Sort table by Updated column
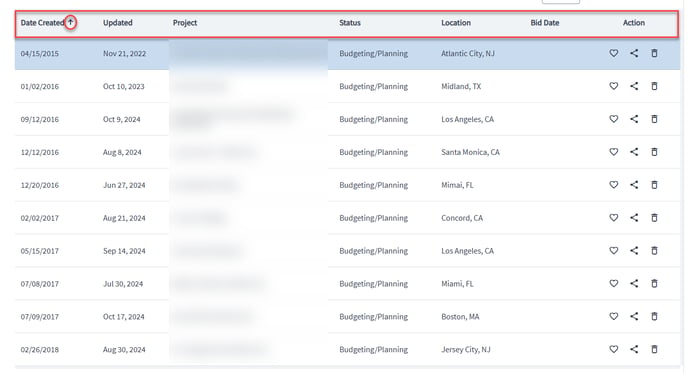The height and width of the screenshot is (373, 688). 118,23
